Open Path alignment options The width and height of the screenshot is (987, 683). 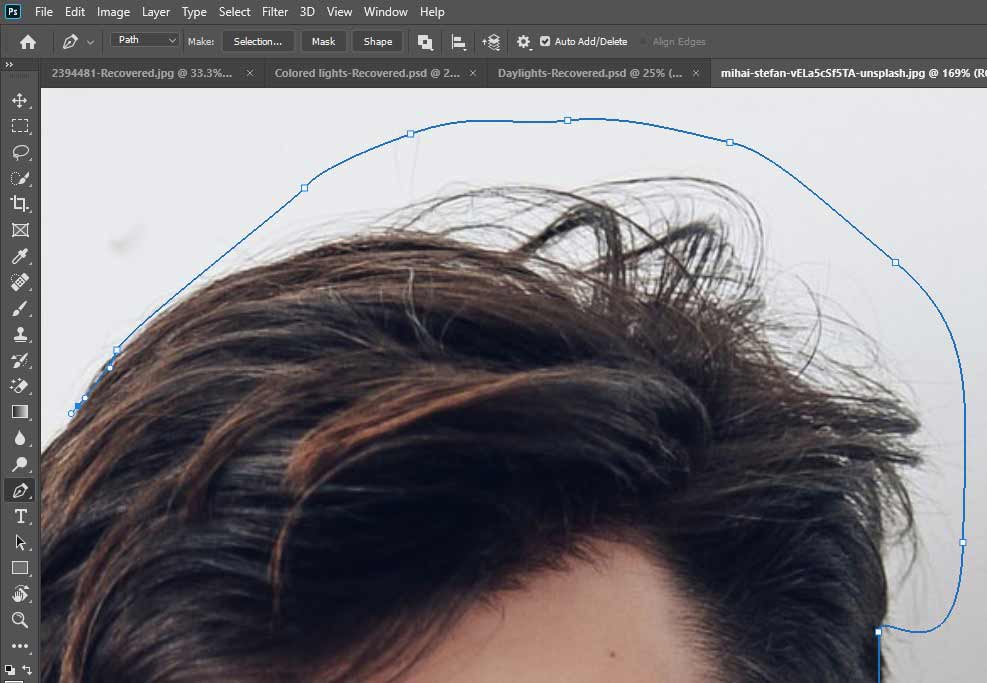[x=459, y=42]
